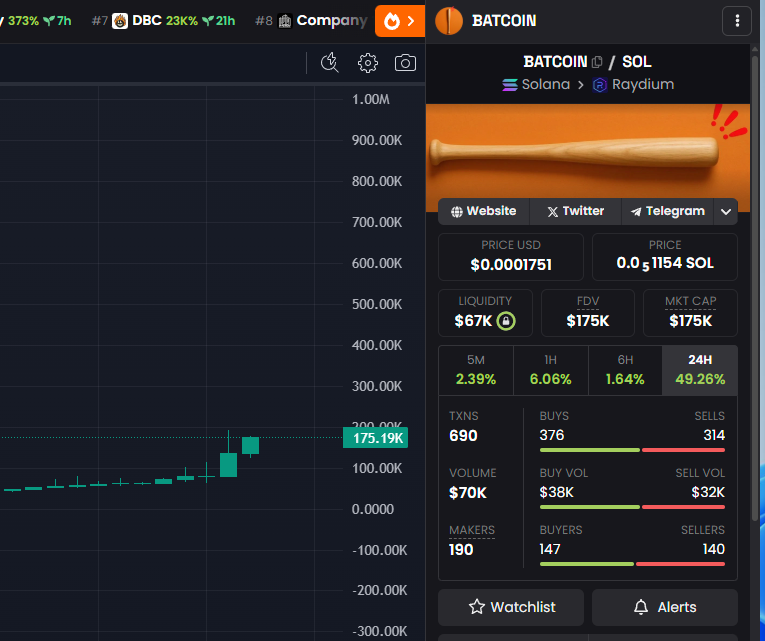
Task: Click the #7 DBC trending token
Action: point(163,21)
